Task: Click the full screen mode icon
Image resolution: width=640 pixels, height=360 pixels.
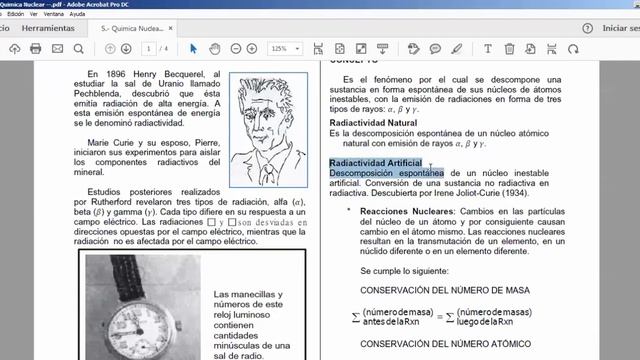Action: 361,49
